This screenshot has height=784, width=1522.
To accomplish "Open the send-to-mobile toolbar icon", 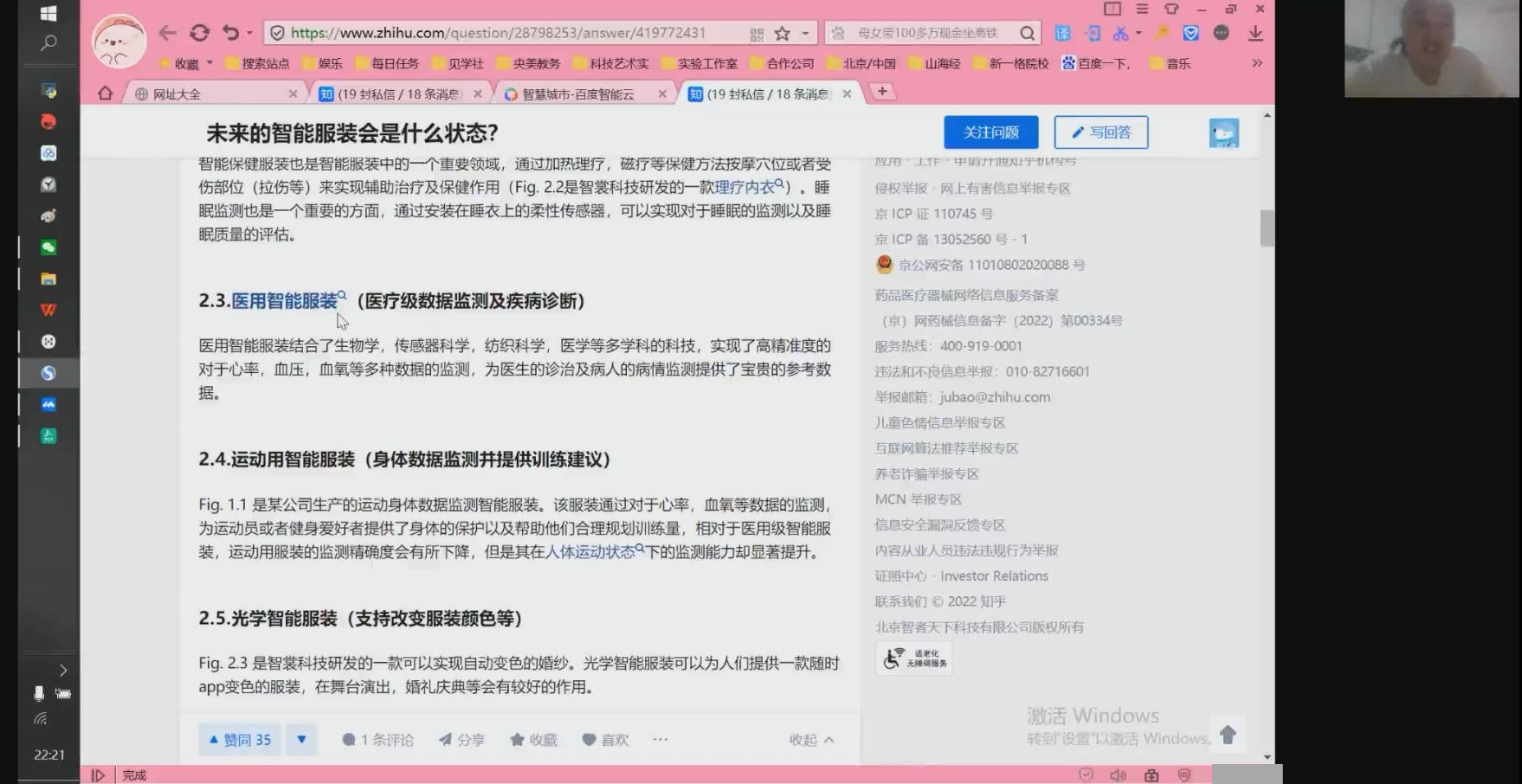I will (1093, 33).
